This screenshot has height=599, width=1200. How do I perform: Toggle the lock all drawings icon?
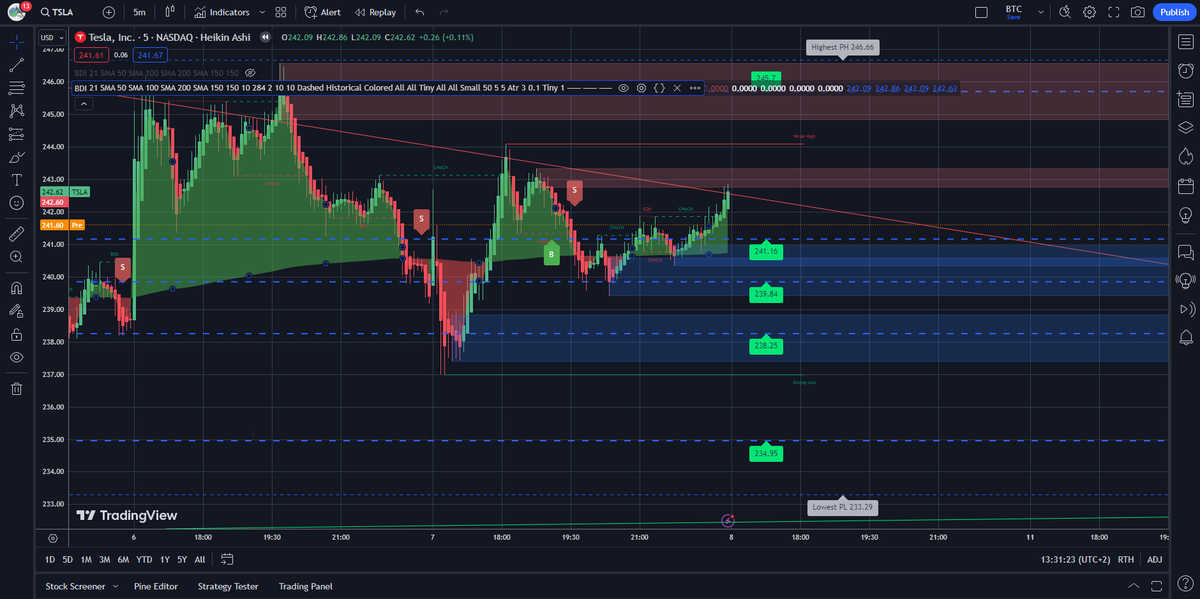point(16,334)
